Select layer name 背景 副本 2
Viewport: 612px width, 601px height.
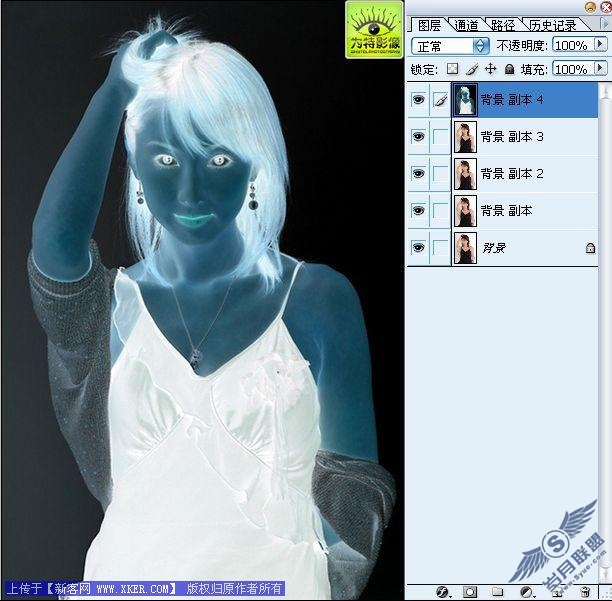click(512, 173)
